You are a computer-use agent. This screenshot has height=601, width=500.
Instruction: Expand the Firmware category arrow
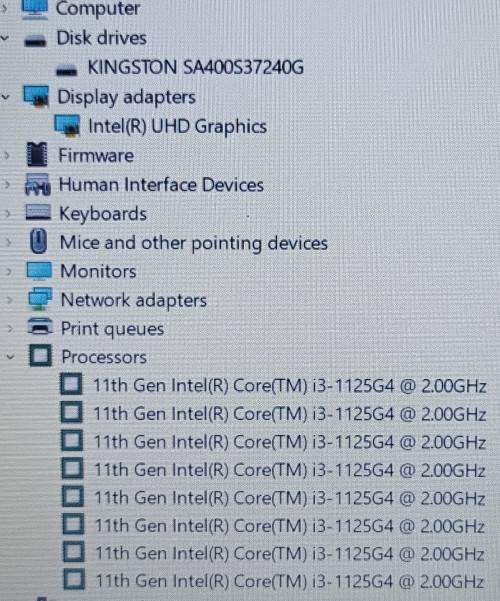click(x=7, y=155)
